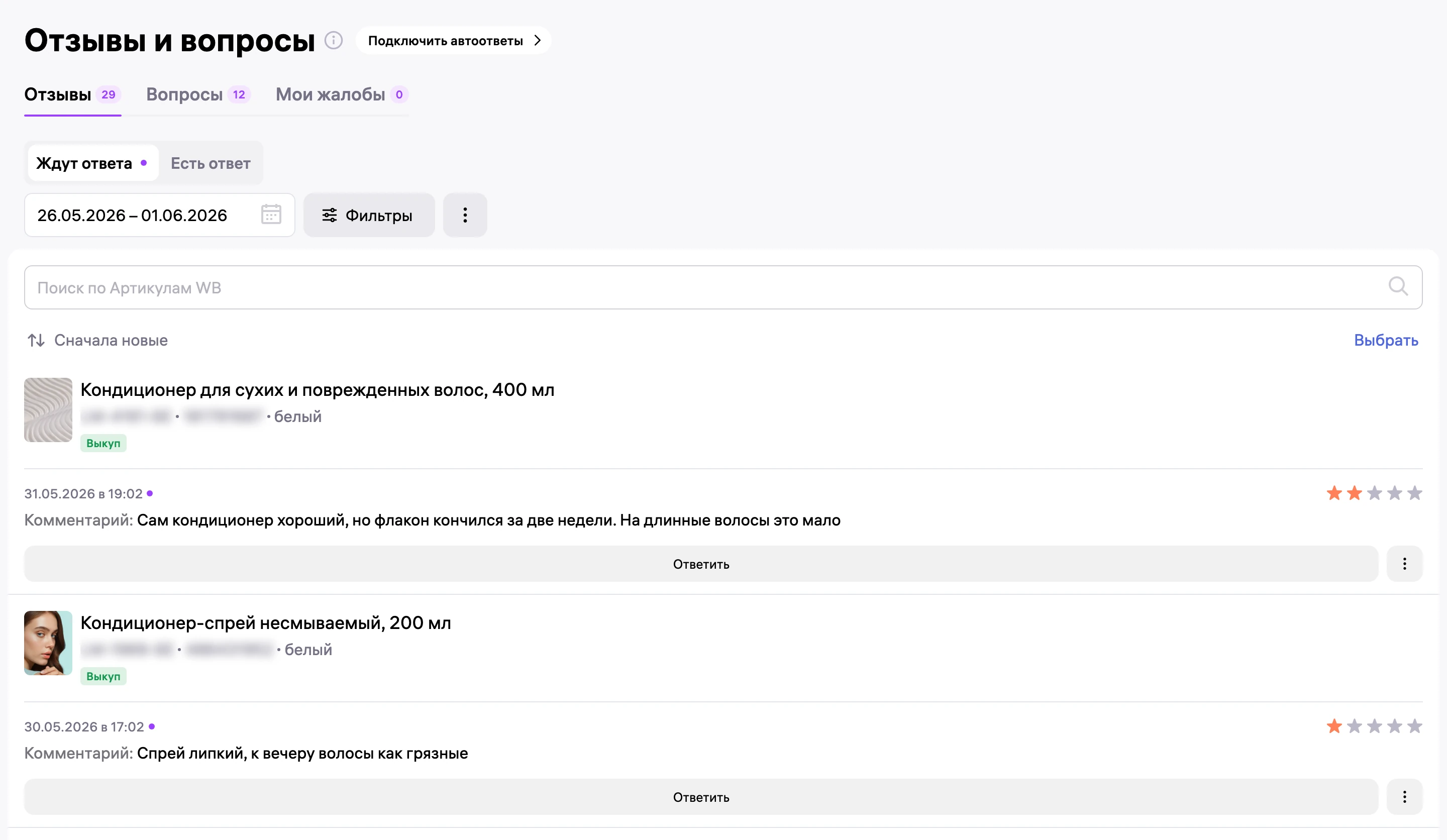Open three-dot menu for 30.05.2026 review
This screenshot has width=1447, height=840.
tap(1404, 797)
